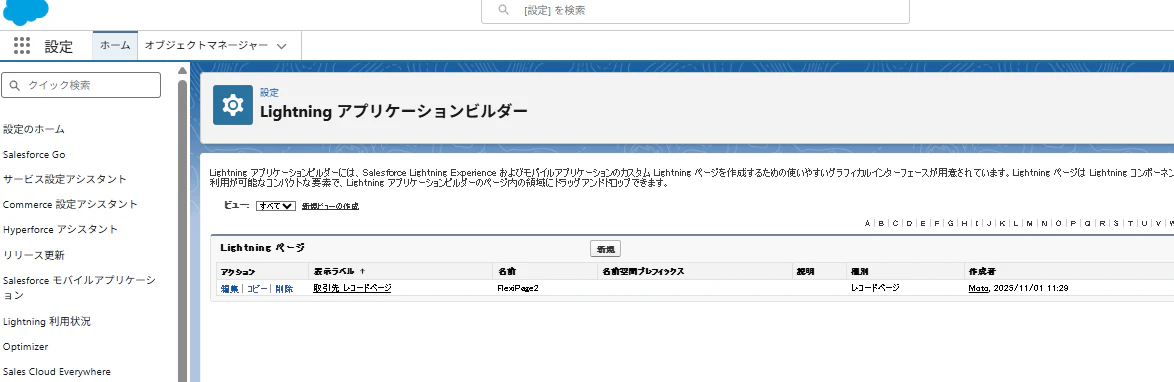This screenshot has height=382, width=1174.
Task: Filter list by letter L
Action: click(1016, 223)
